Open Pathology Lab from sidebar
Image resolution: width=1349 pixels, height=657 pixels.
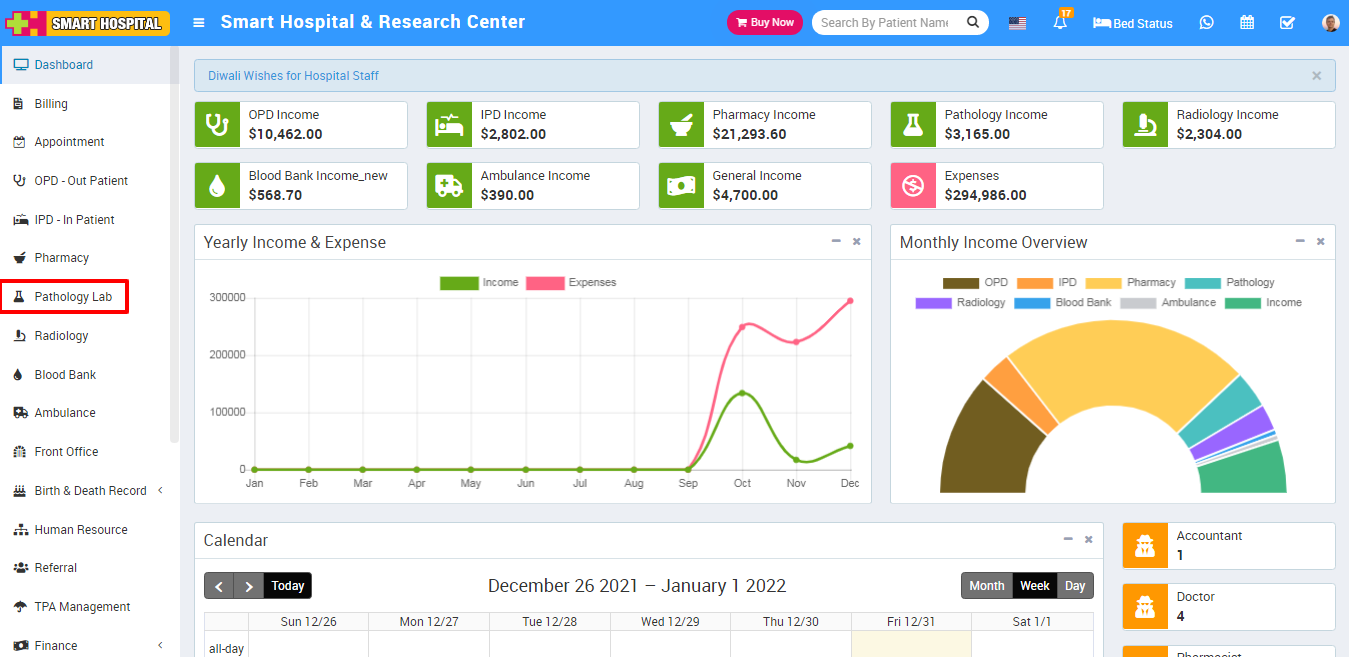coord(72,297)
